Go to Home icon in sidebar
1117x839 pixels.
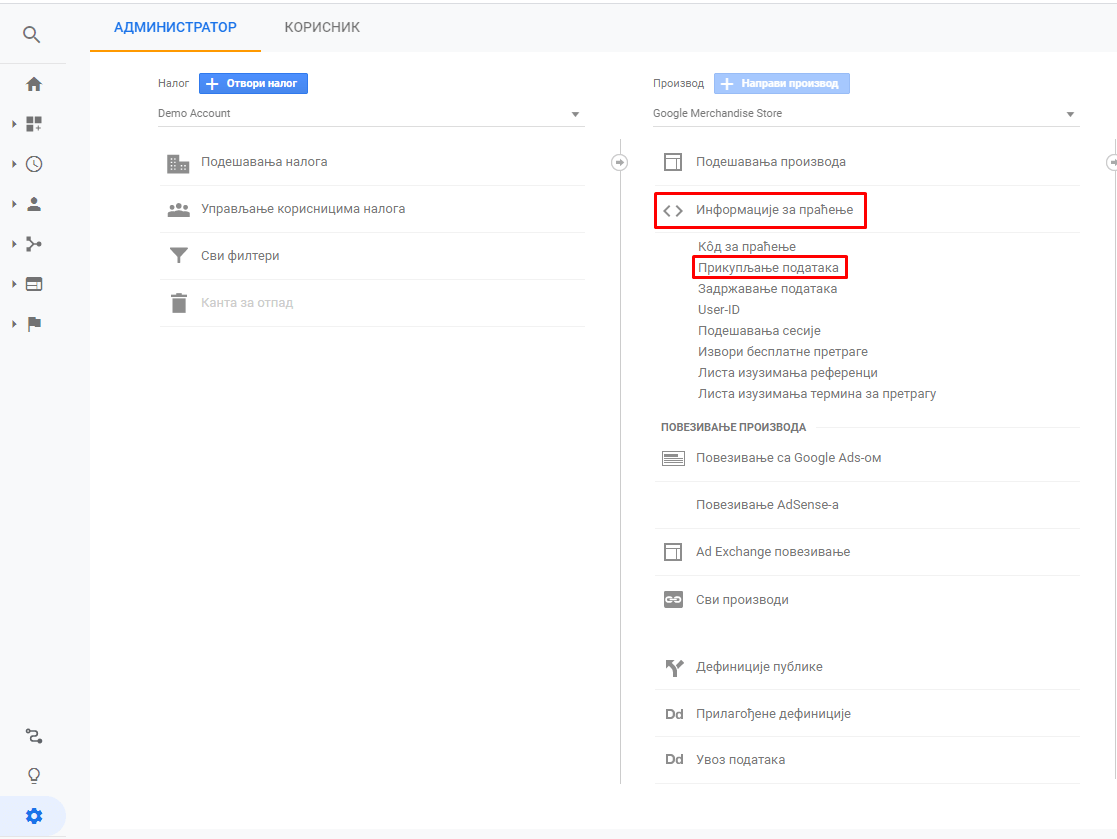[33, 84]
